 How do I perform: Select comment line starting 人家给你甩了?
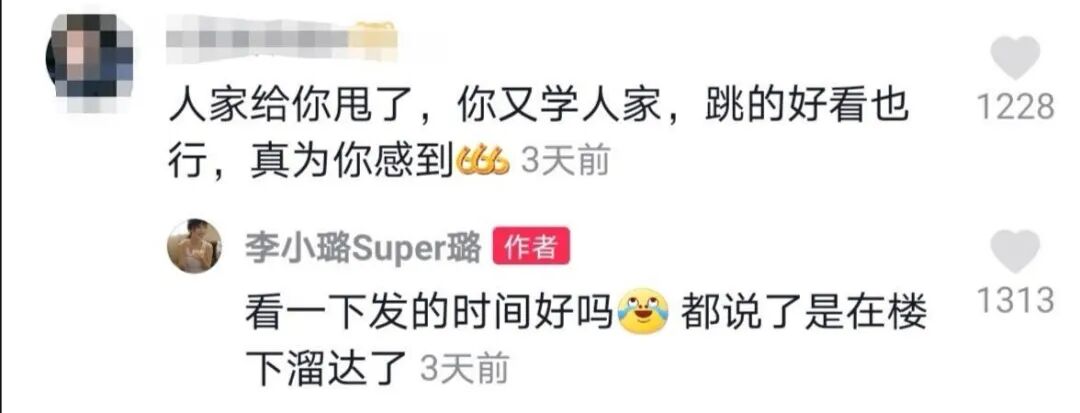pos(538,109)
